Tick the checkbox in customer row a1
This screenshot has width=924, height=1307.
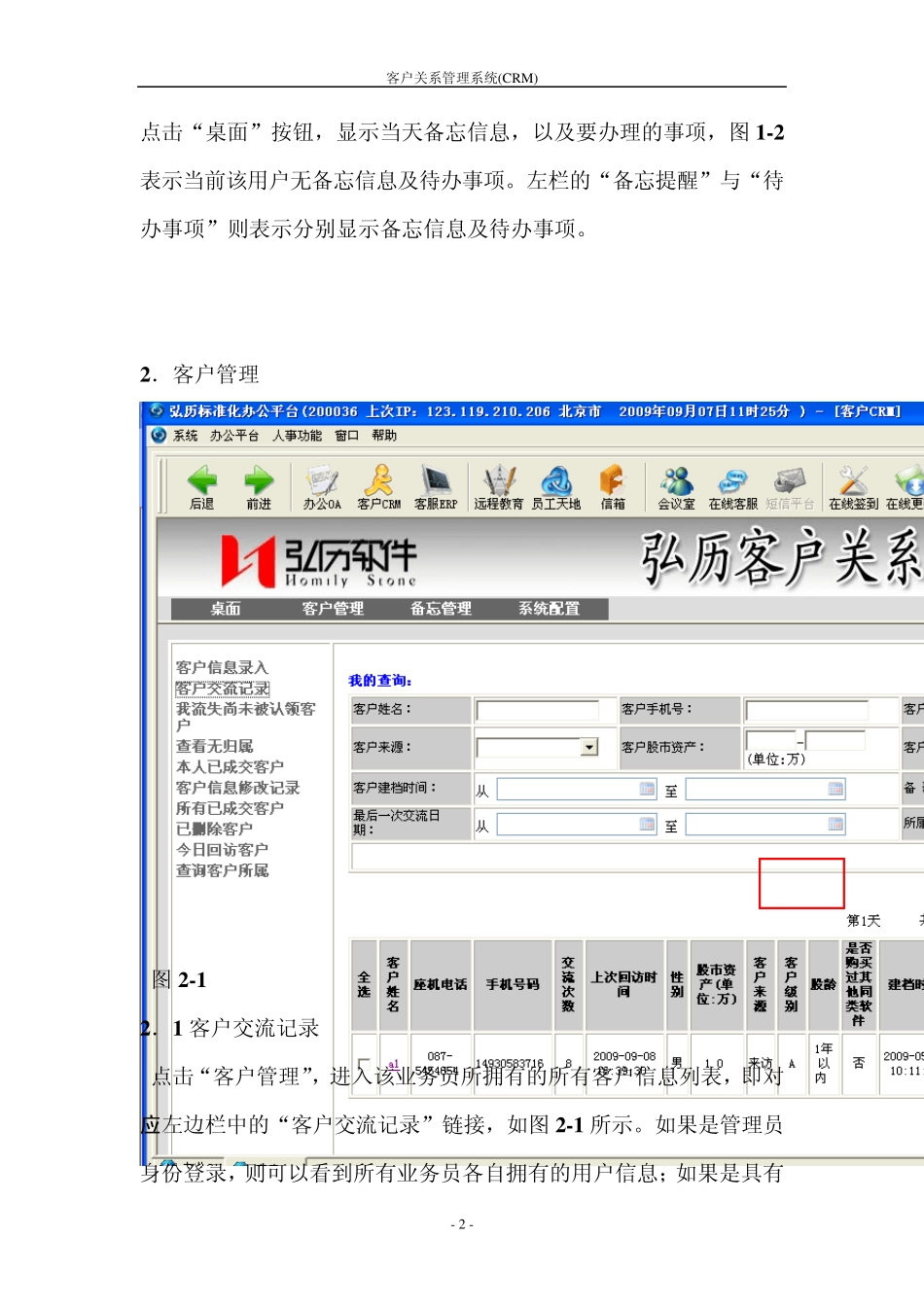[364, 1065]
